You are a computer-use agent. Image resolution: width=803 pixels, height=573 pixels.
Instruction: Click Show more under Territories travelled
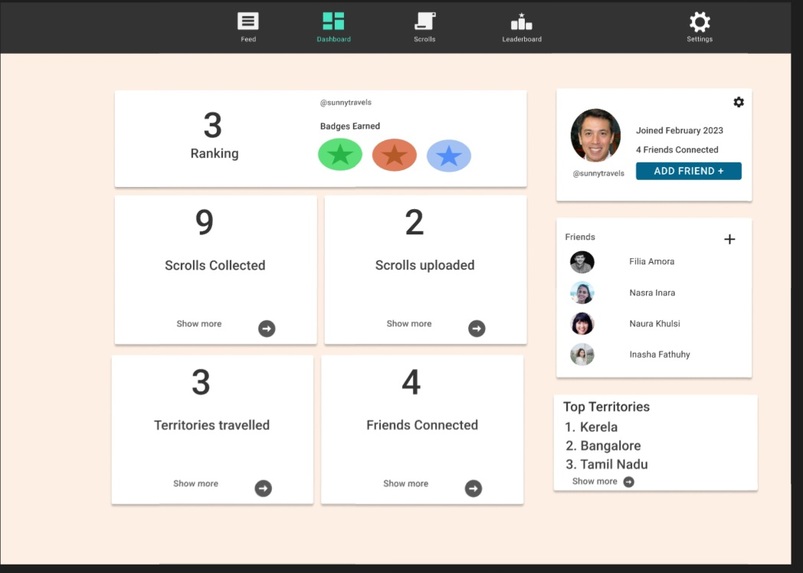[x=196, y=483]
